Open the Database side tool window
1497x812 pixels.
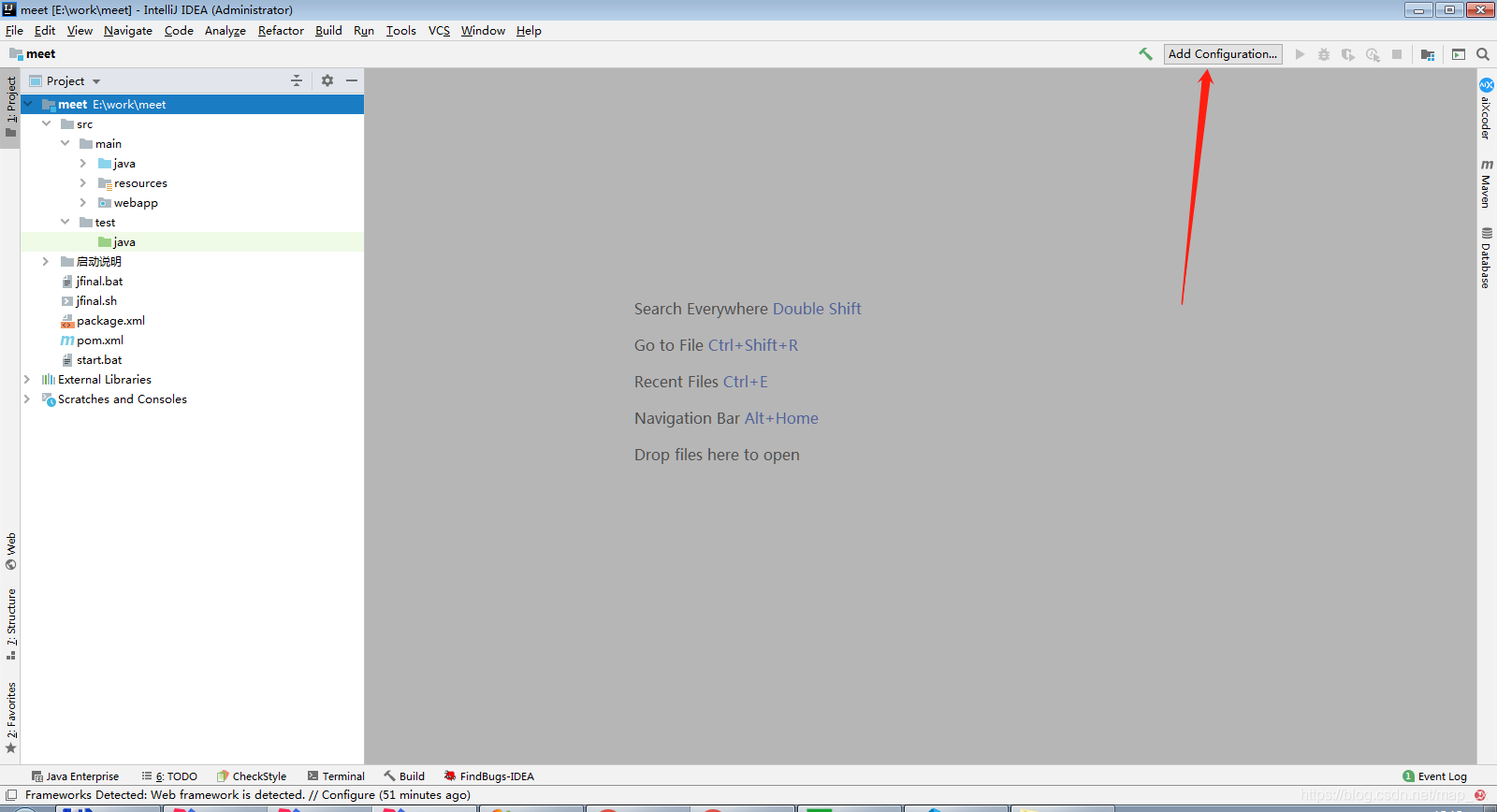1486,257
